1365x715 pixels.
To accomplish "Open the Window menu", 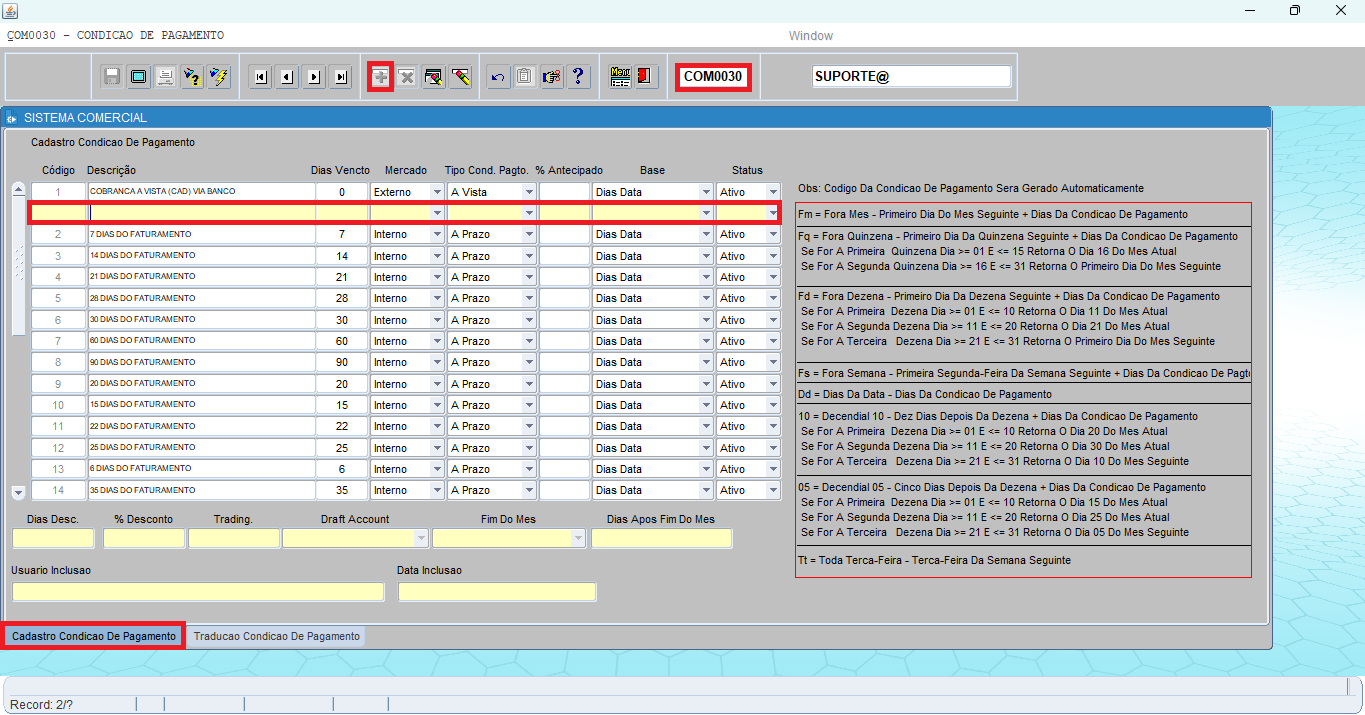I will pos(810,36).
